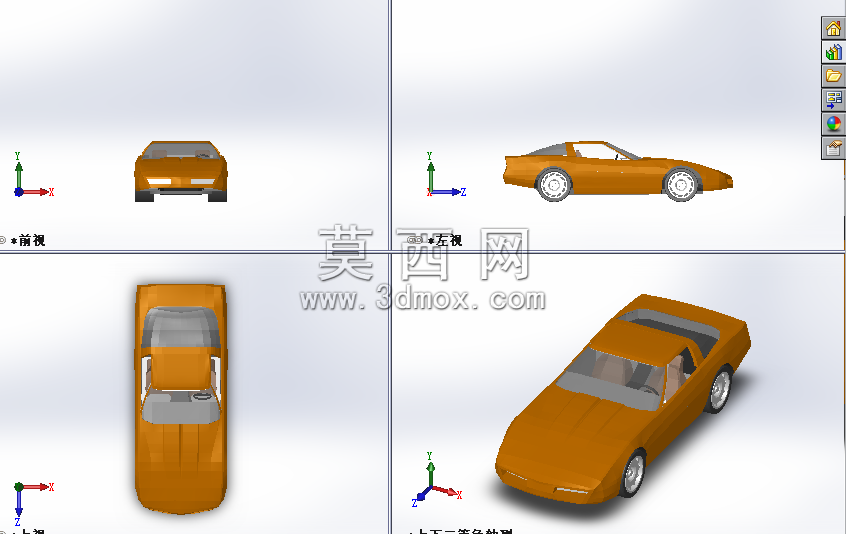Image resolution: width=846 pixels, height=534 pixels.
Task: Select the windshield in the isometric view
Action: click(612, 380)
